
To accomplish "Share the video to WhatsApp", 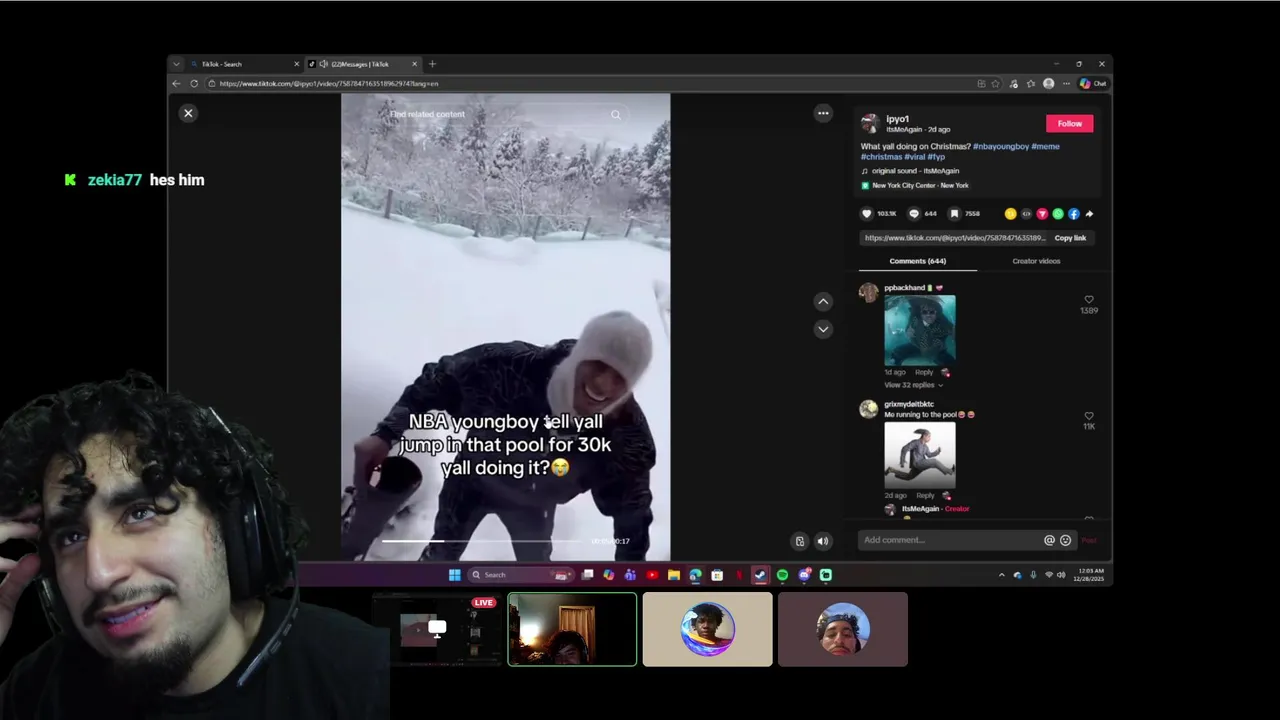I will tap(1058, 213).
